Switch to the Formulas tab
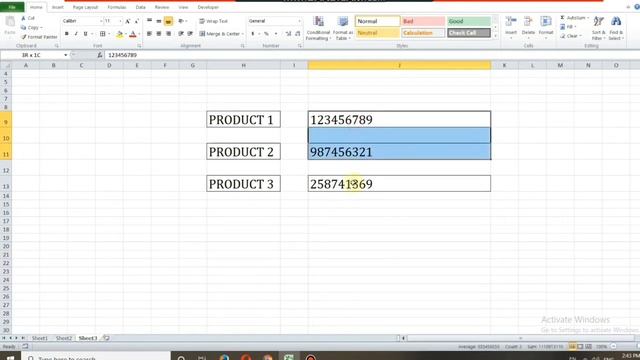 tap(117, 7)
